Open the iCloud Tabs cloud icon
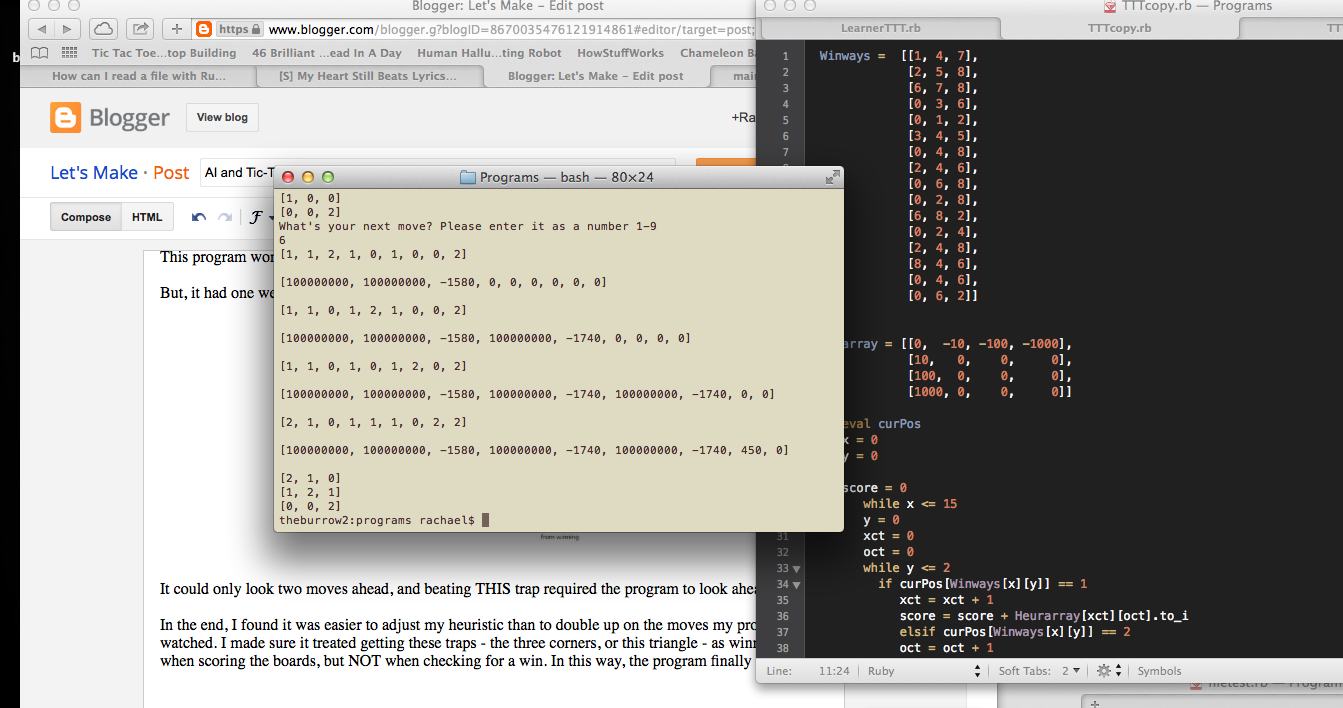 pos(103,29)
